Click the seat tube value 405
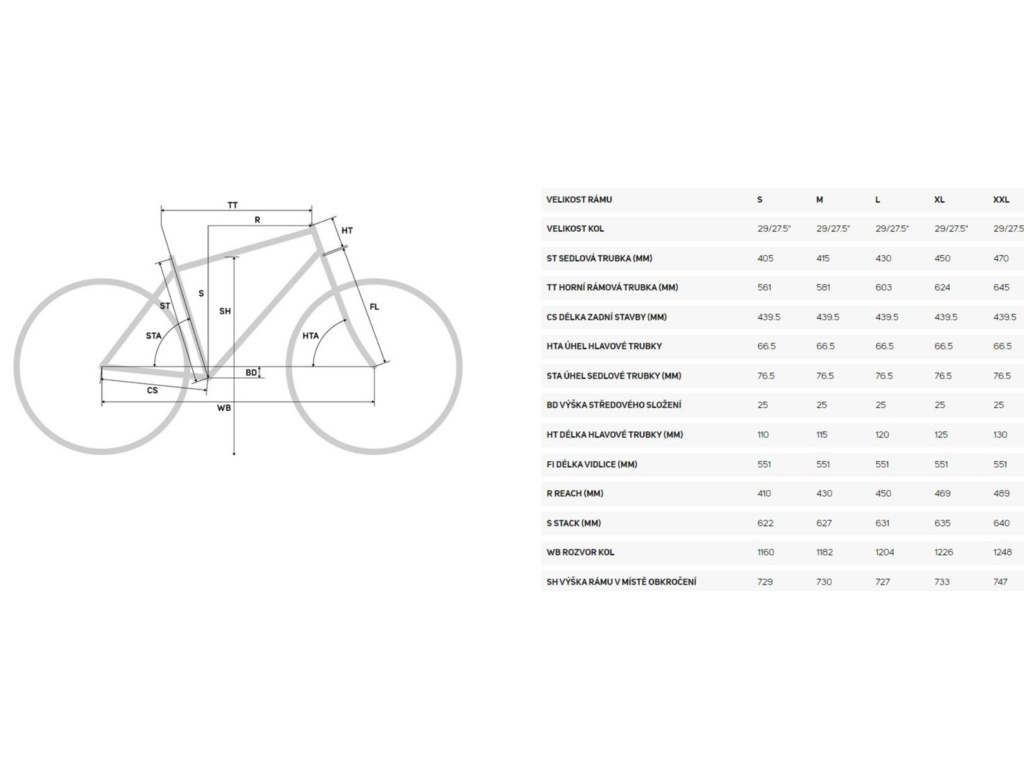Image resolution: width=1024 pixels, height=768 pixels. coord(766,258)
